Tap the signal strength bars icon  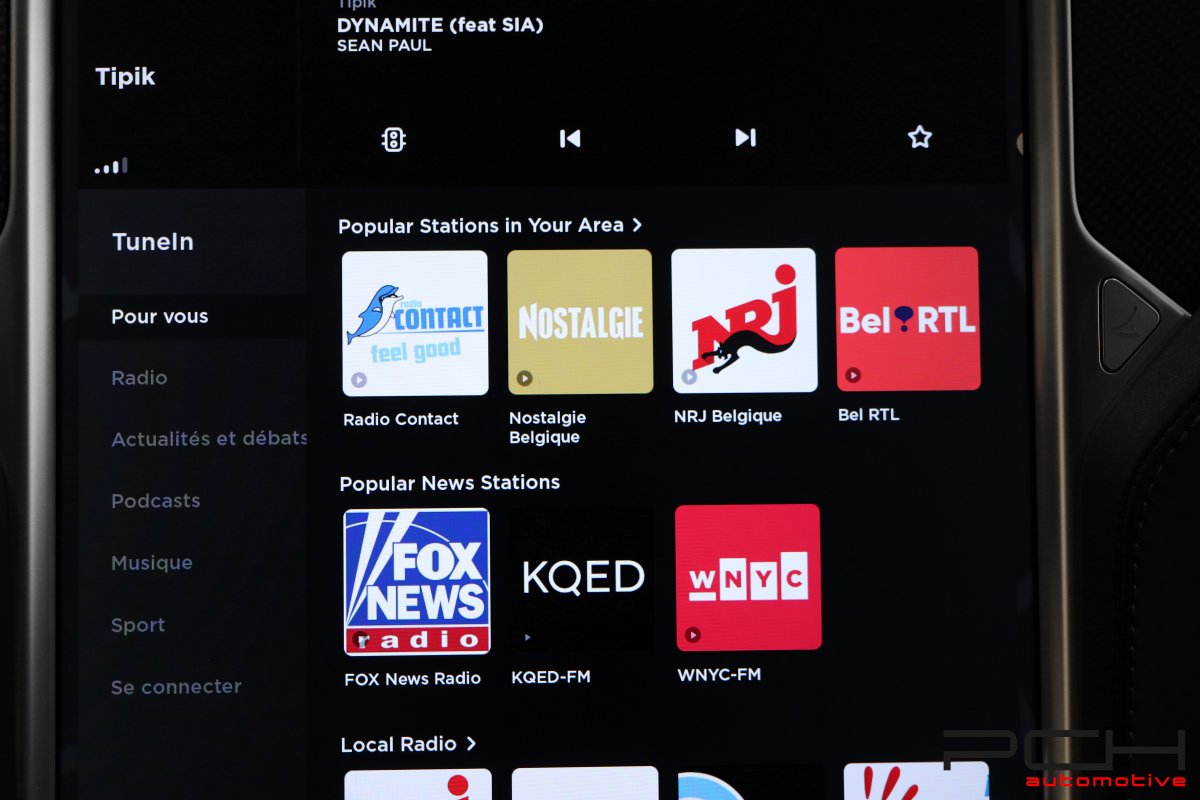click(111, 166)
